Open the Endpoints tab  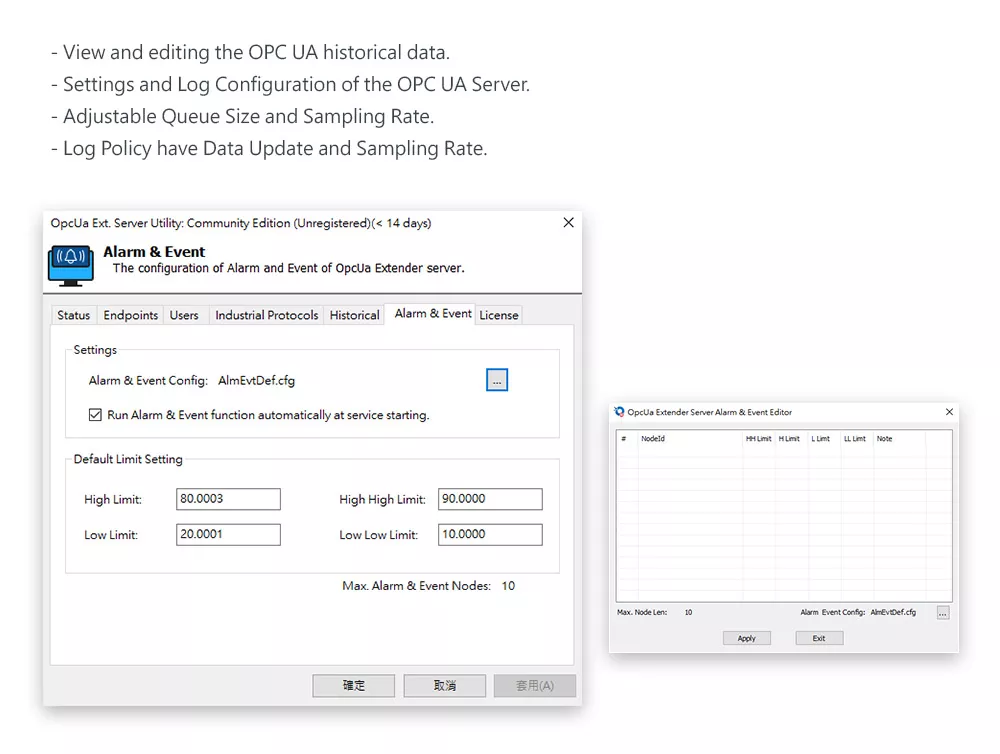point(131,315)
